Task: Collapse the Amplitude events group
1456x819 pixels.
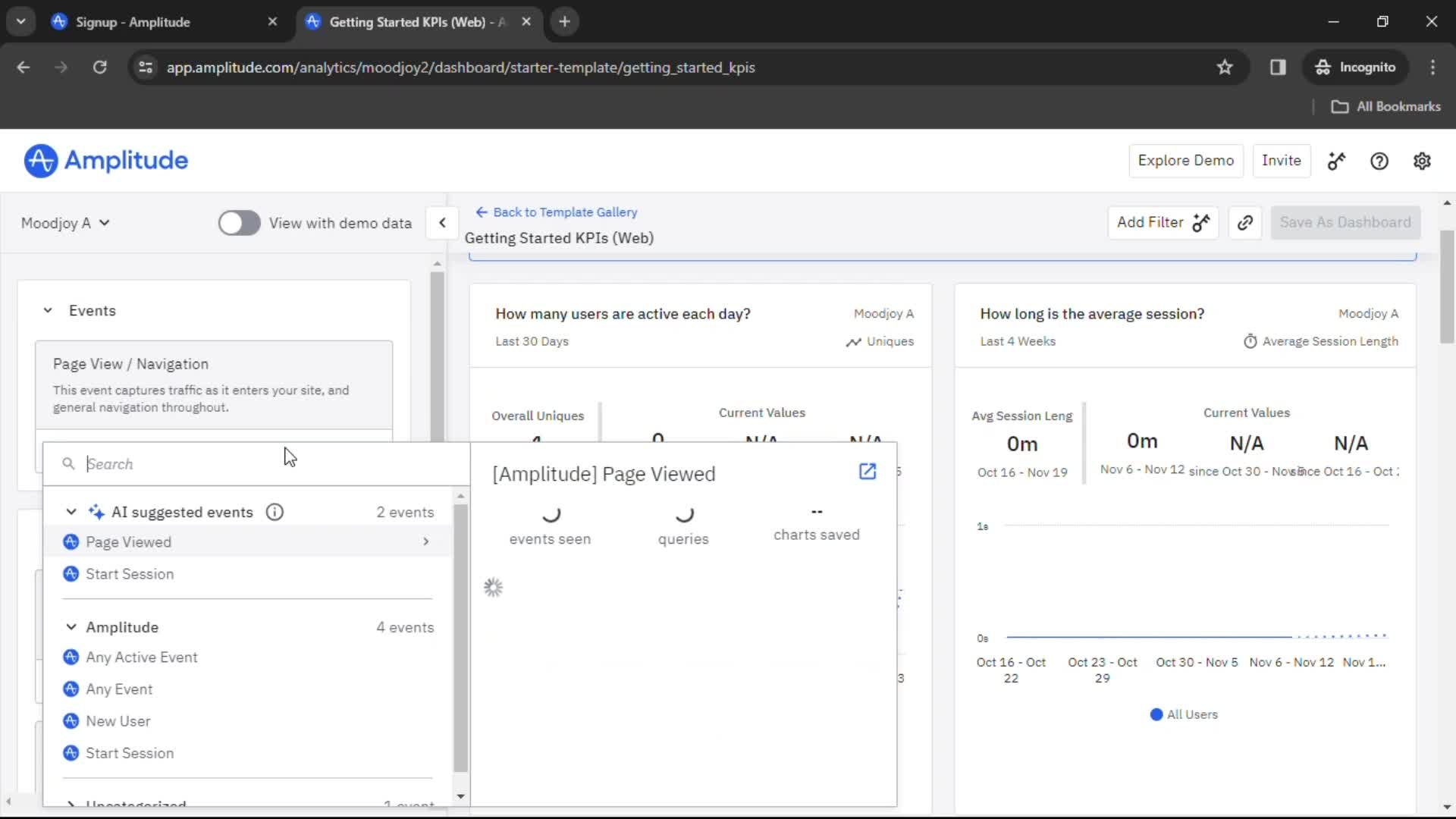Action: pos(71,627)
